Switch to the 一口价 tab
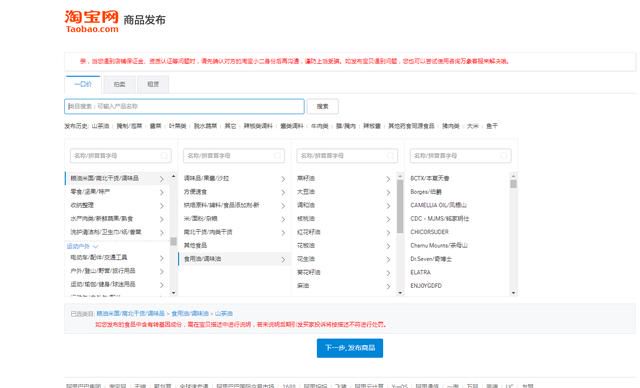This screenshot has width=640, height=388. (82, 84)
